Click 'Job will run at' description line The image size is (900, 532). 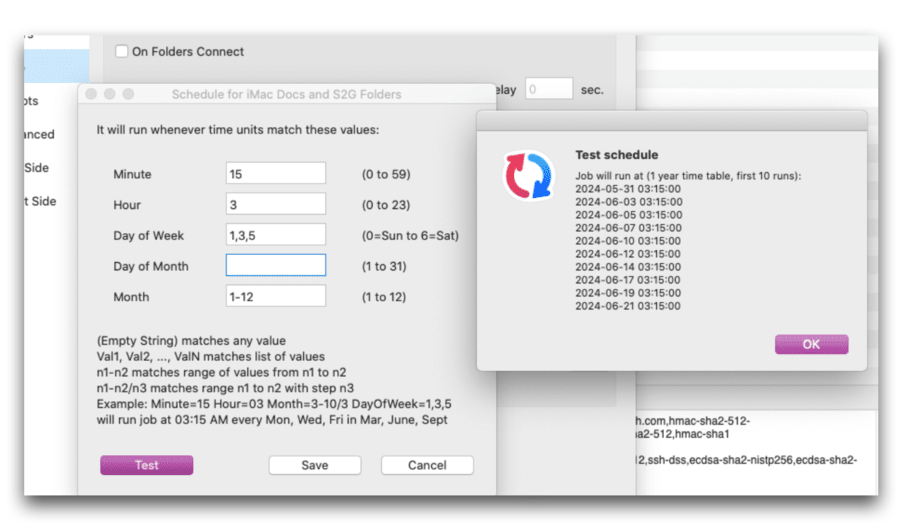click(688, 176)
